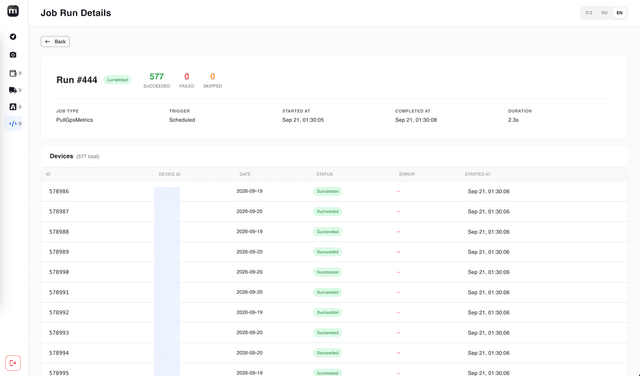The height and width of the screenshot is (376, 640).
Task: Click the Devices section title
Action: click(61, 156)
